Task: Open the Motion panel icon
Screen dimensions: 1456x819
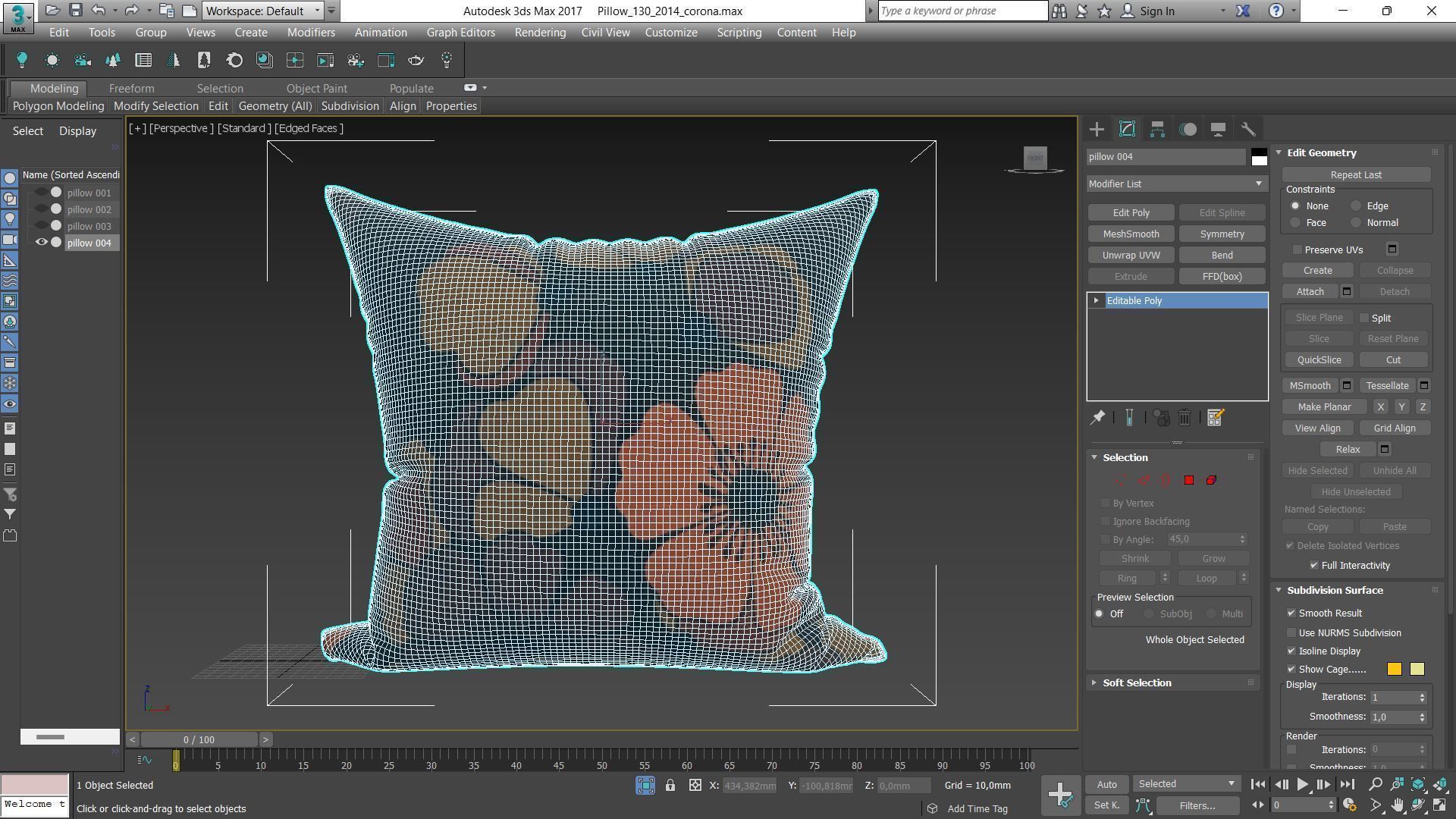Action: [x=1188, y=130]
